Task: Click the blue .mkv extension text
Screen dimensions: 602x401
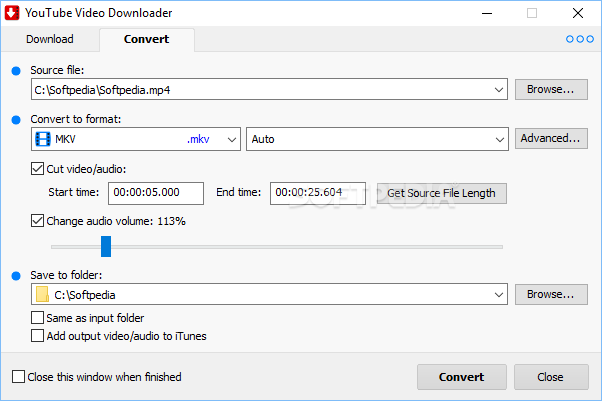Action: [198, 139]
